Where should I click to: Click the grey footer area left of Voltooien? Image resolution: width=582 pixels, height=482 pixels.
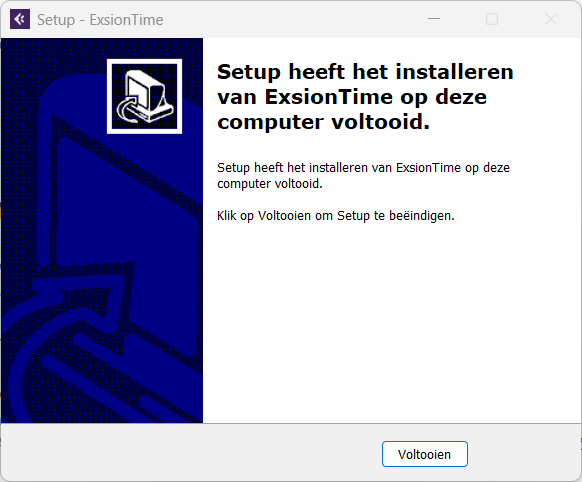191,453
